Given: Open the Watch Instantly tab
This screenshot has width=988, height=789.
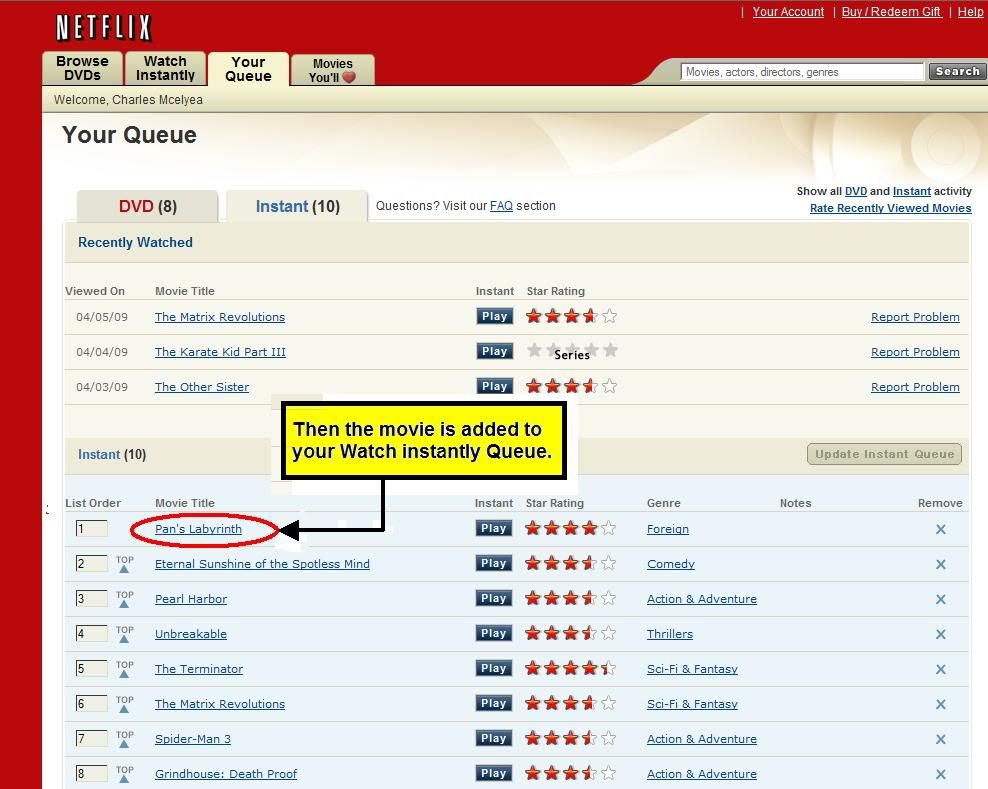Looking at the screenshot, I should pos(165,66).
